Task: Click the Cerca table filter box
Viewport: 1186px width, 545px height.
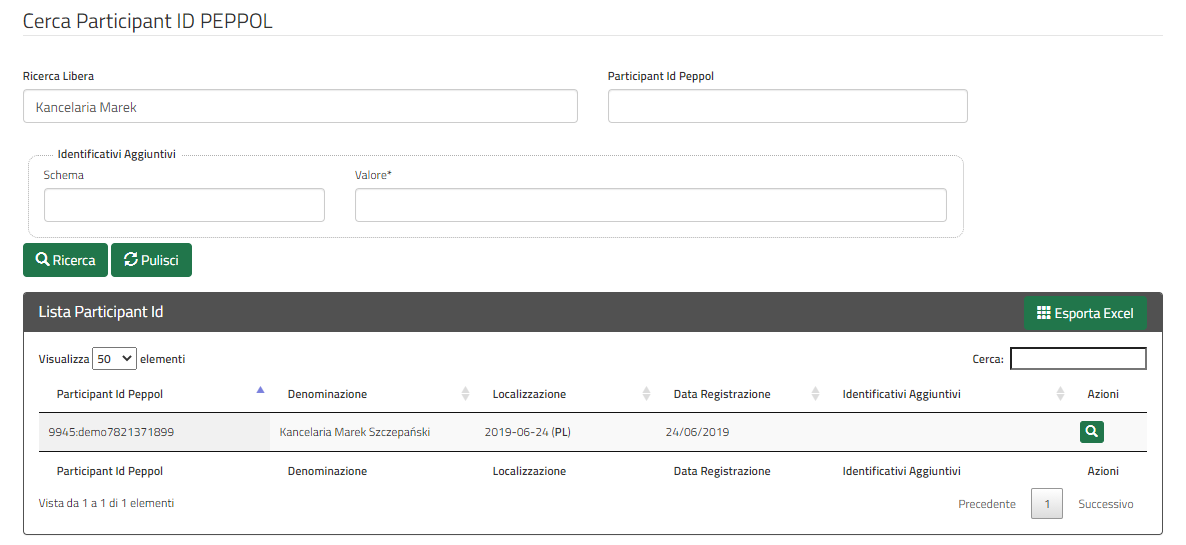Action: click(x=1079, y=359)
